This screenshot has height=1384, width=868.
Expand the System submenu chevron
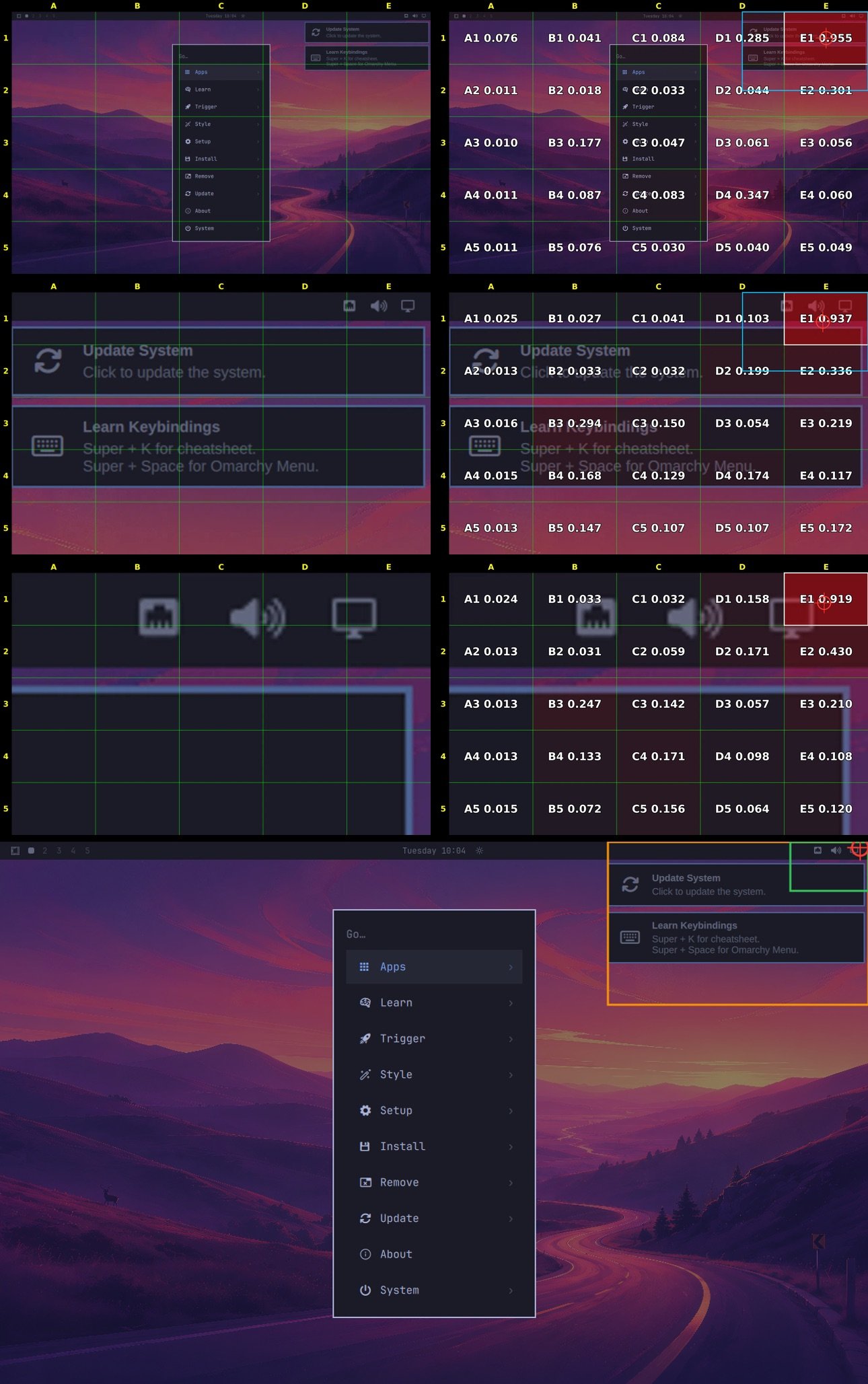[x=511, y=1290]
